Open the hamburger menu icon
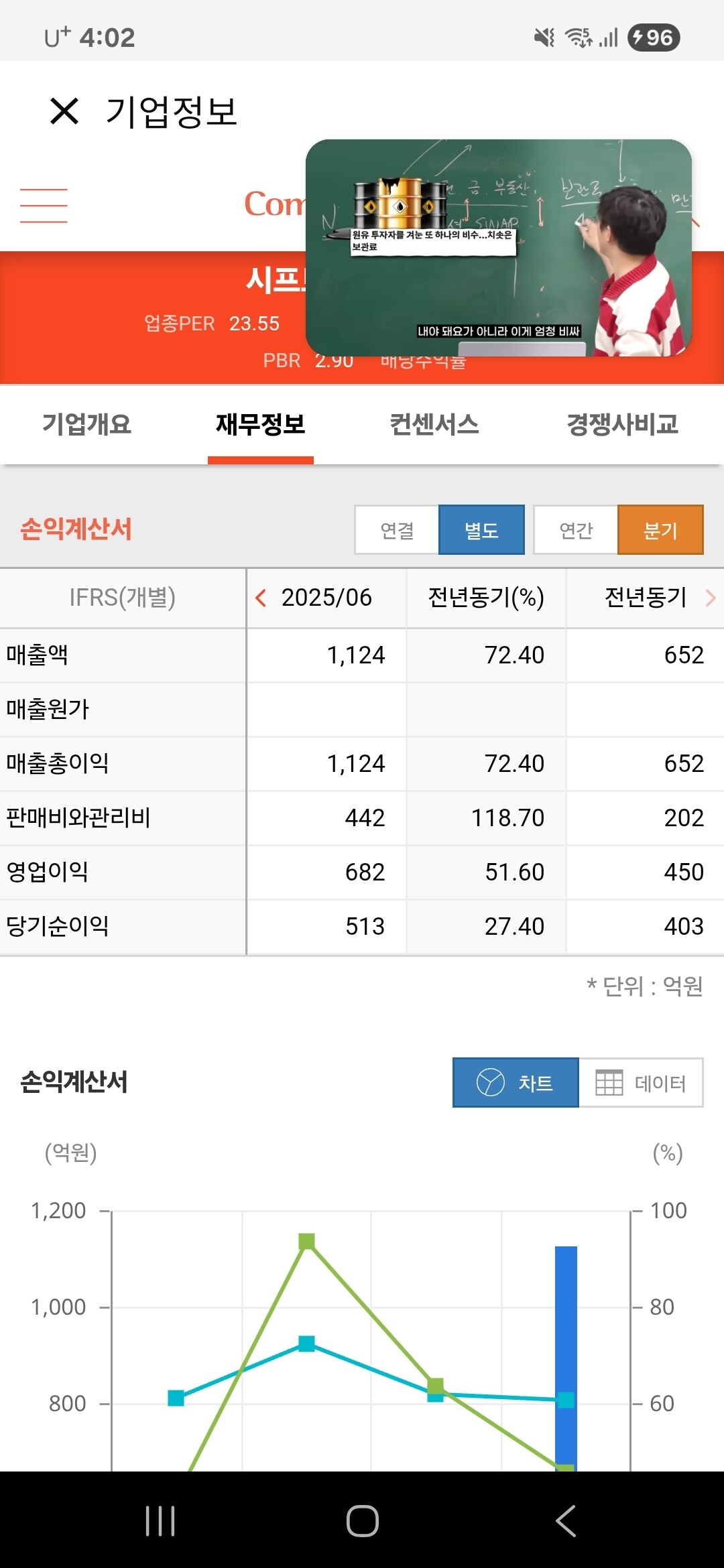This screenshot has width=724, height=1568. click(44, 206)
